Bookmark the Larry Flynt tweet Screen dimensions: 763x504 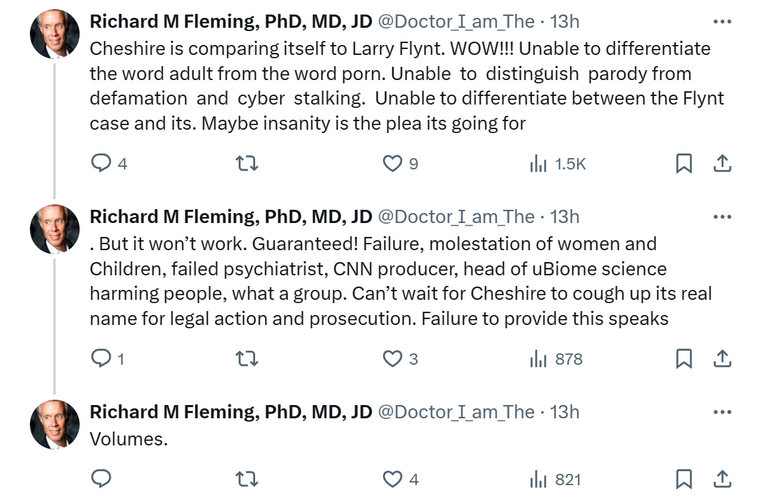click(684, 164)
